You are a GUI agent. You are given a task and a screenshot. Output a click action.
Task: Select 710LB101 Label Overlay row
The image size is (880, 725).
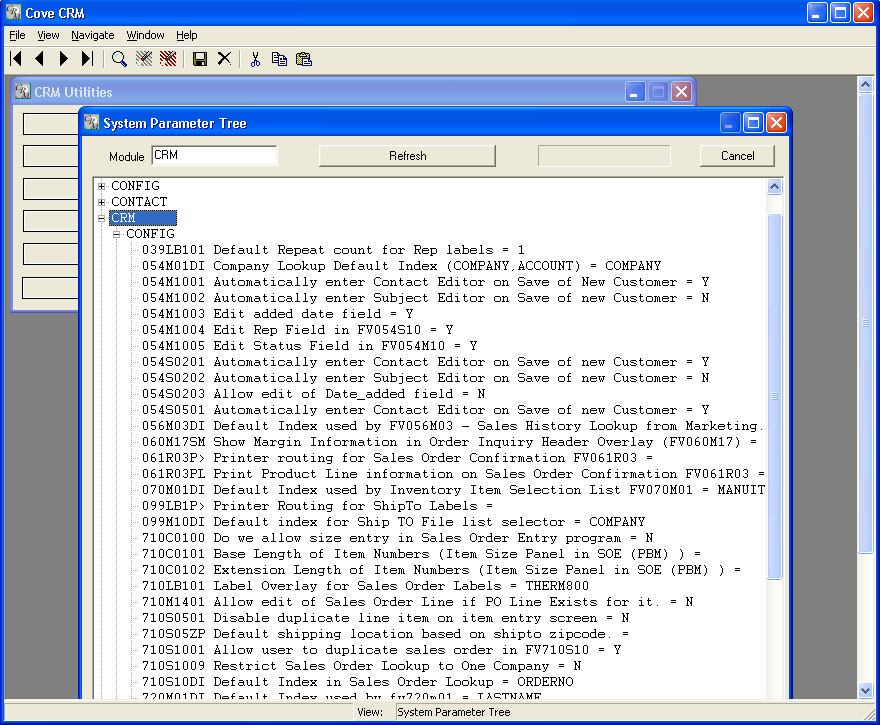(365, 585)
